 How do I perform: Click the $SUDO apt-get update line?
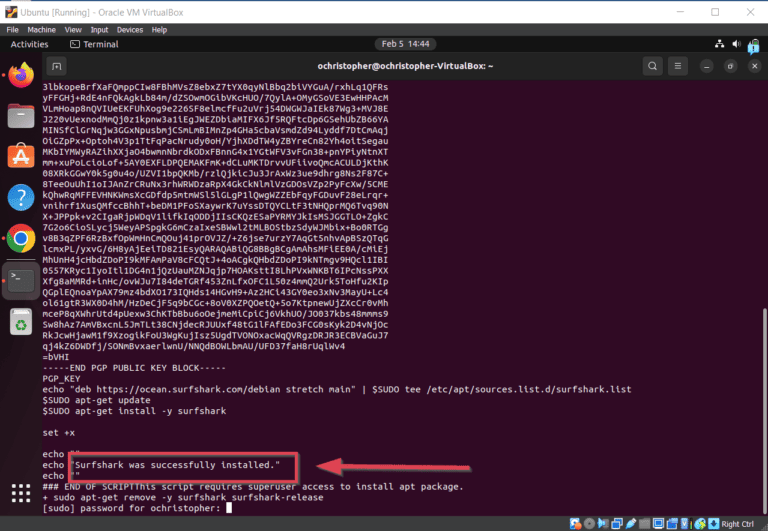pyautogui.click(x=96, y=400)
